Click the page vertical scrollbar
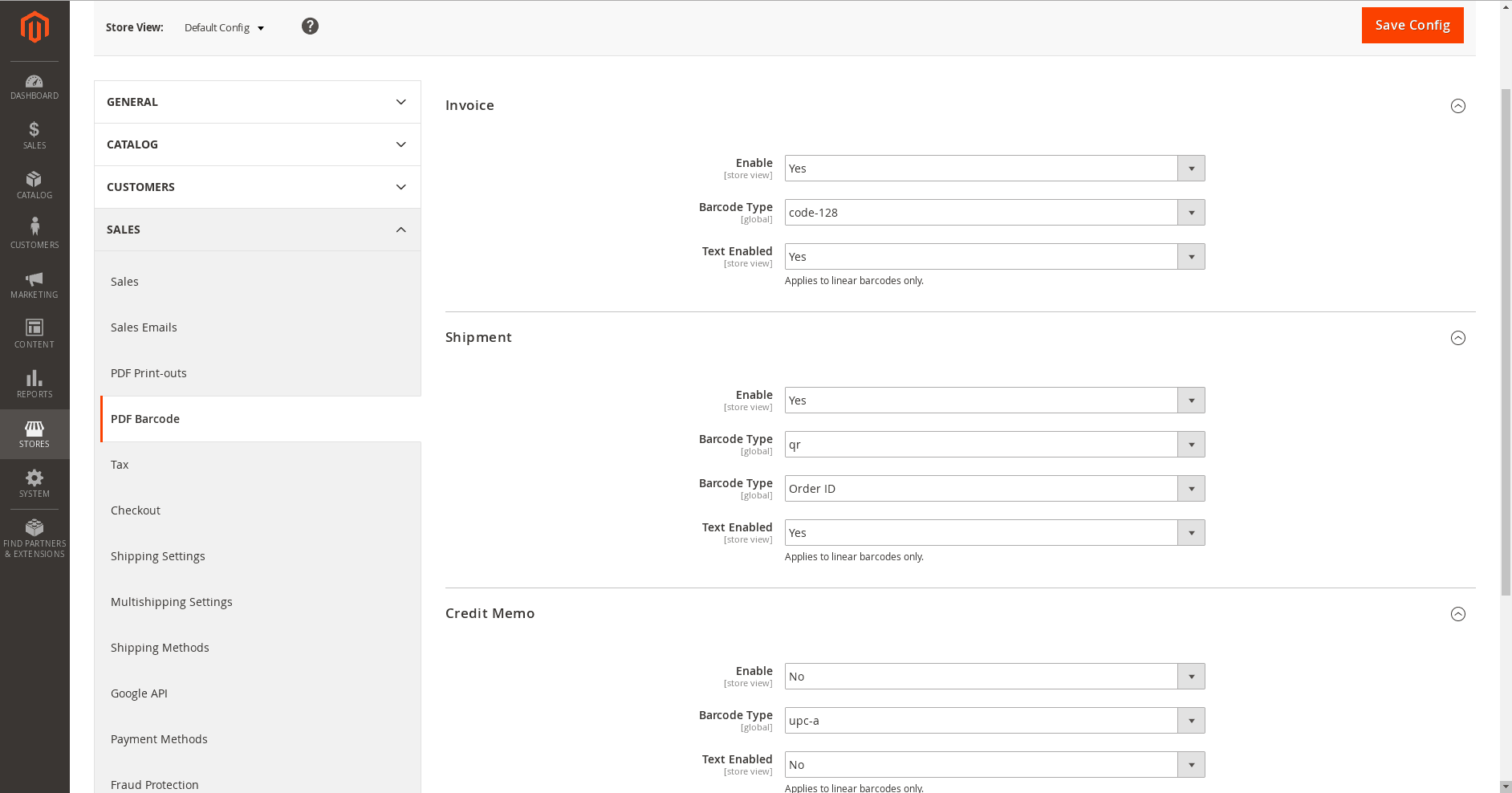Viewport: 1512px width, 793px height. 1506,341
